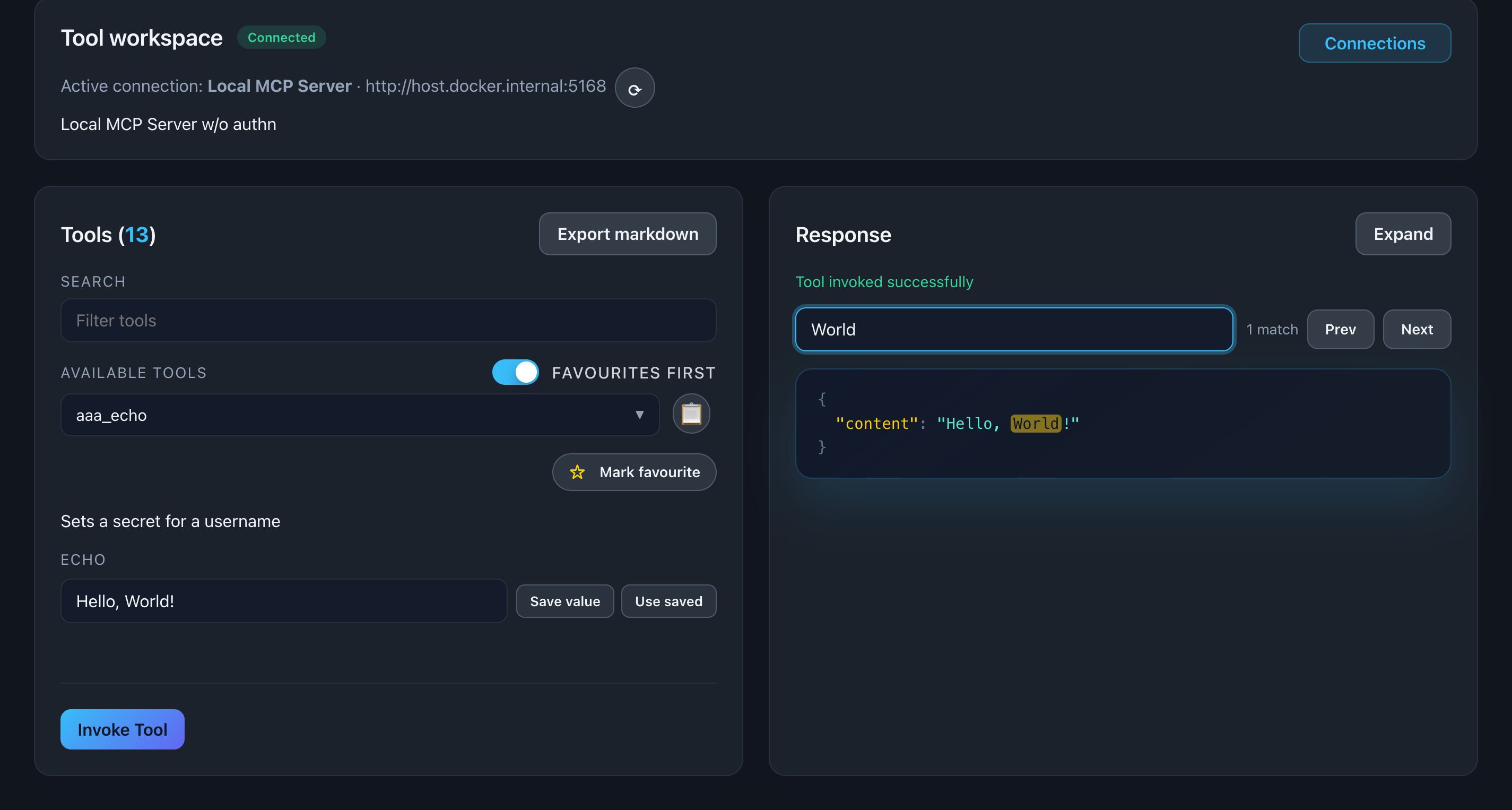Open the Connections page
This screenshot has width=1512, height=810.
pos(1374,43)
